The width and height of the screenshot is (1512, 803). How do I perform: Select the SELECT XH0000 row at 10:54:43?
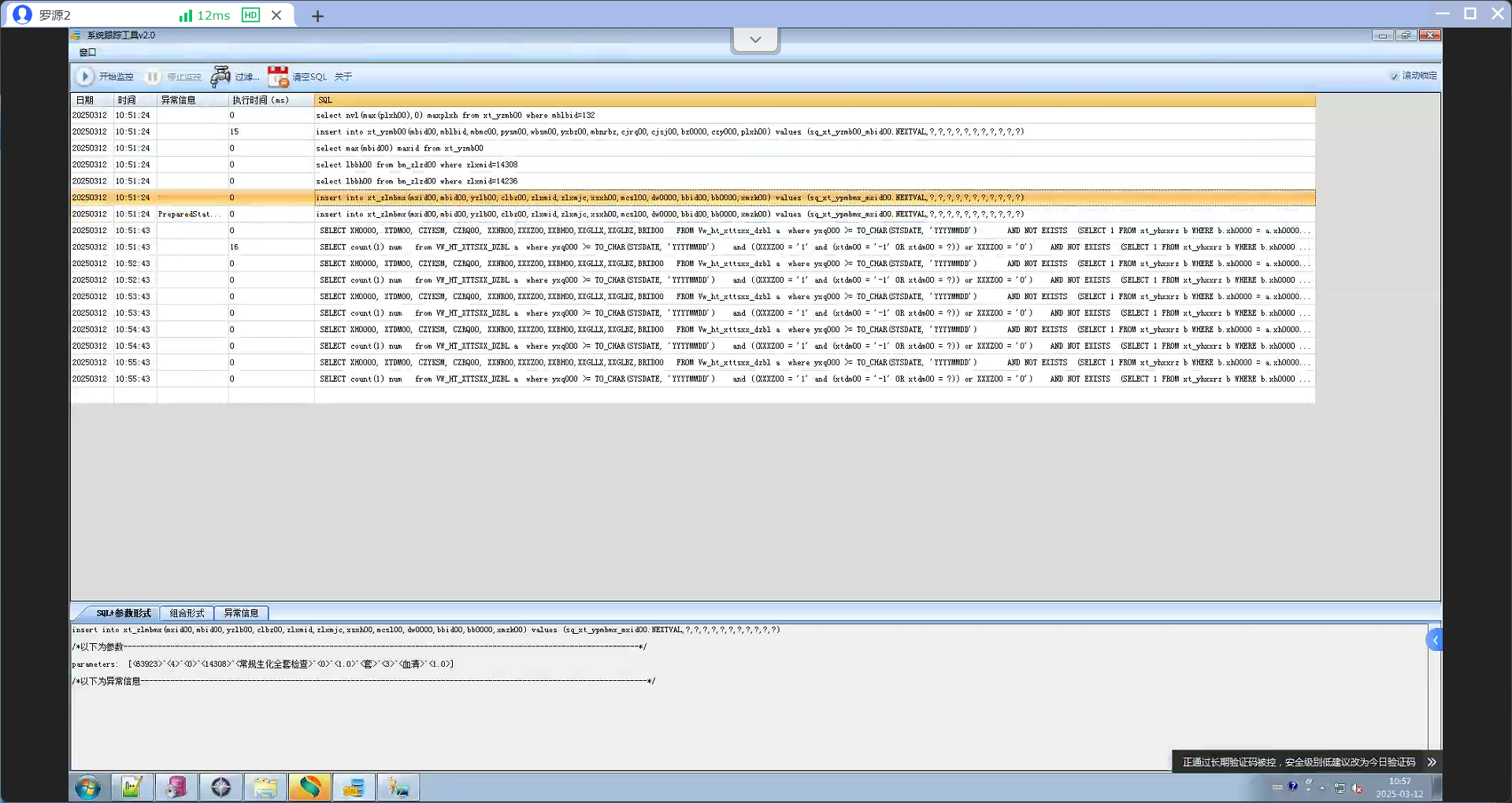click(x=693, y=330)
